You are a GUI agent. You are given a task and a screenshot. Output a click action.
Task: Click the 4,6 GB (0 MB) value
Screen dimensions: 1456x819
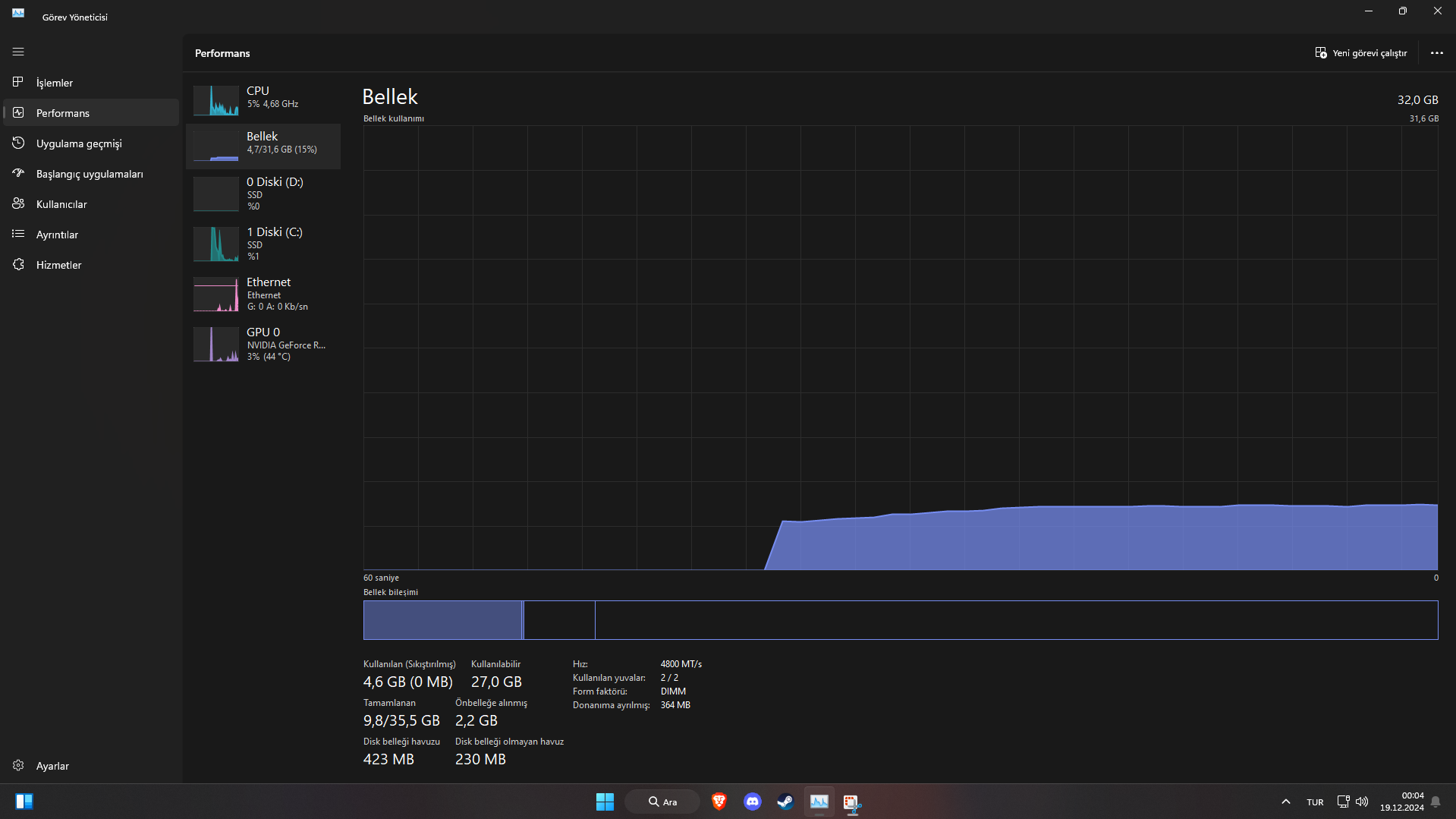point(407,682)
